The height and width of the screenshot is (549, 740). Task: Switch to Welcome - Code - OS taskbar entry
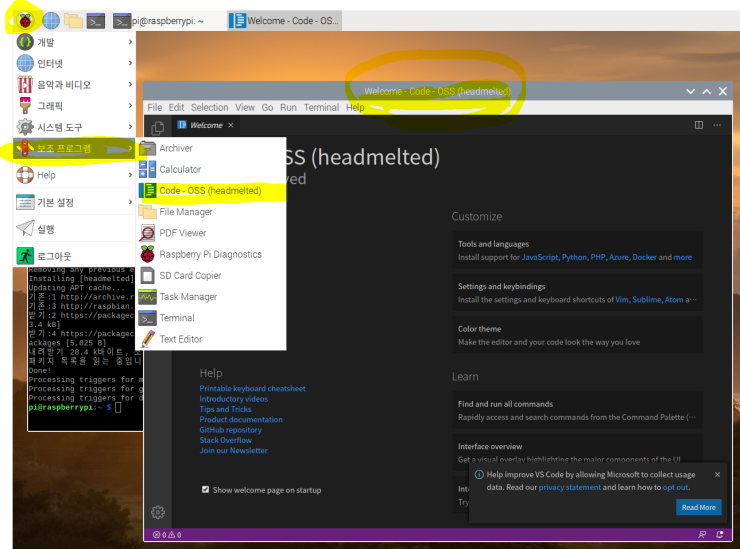pos(285,21)
